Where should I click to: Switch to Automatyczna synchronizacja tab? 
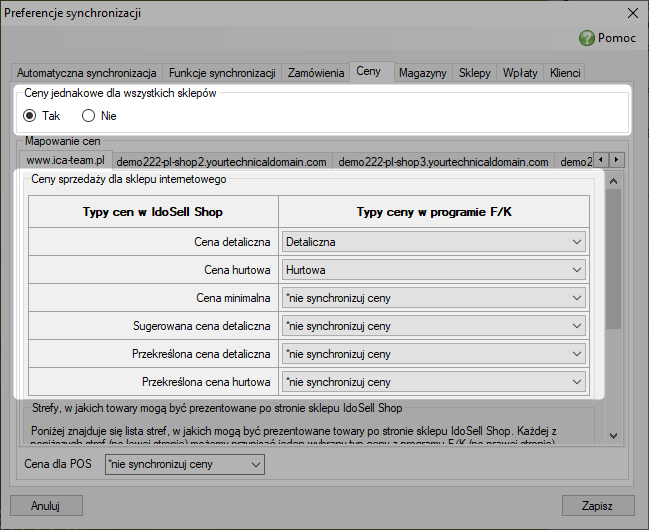click(87, 73)
